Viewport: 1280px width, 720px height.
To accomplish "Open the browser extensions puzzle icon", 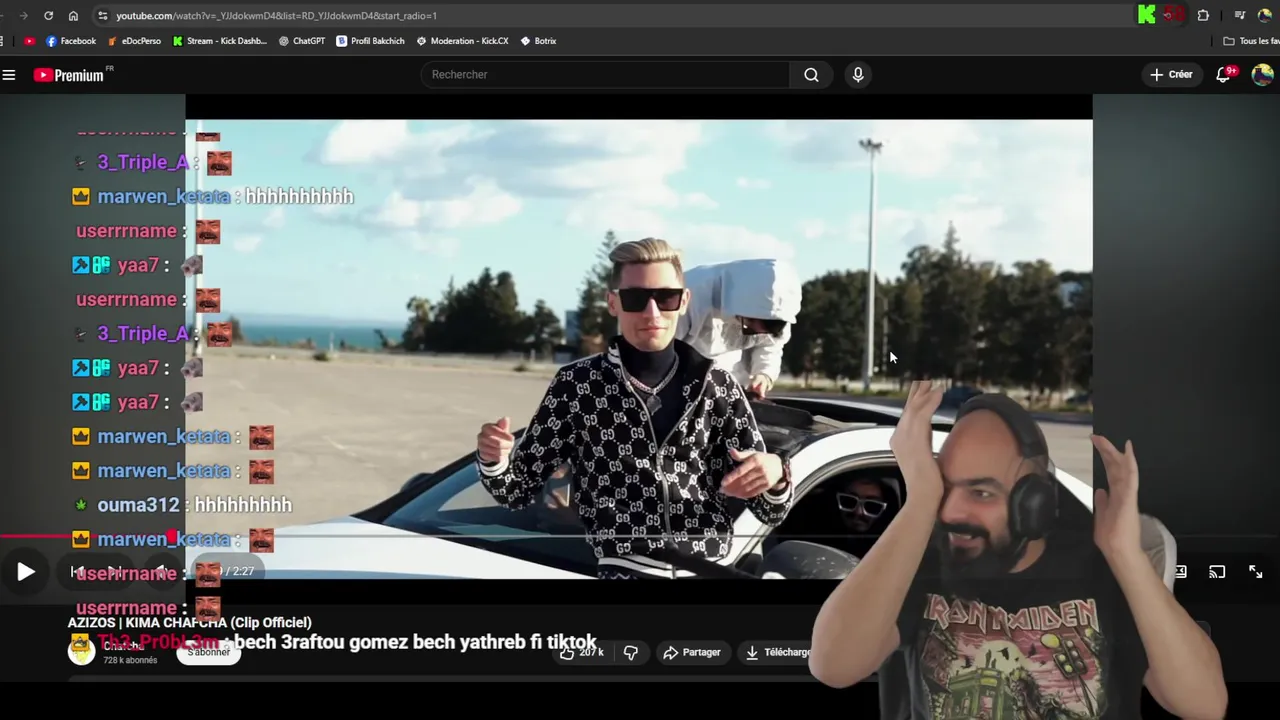I will pyautogui.click(x=1203, y=15).
